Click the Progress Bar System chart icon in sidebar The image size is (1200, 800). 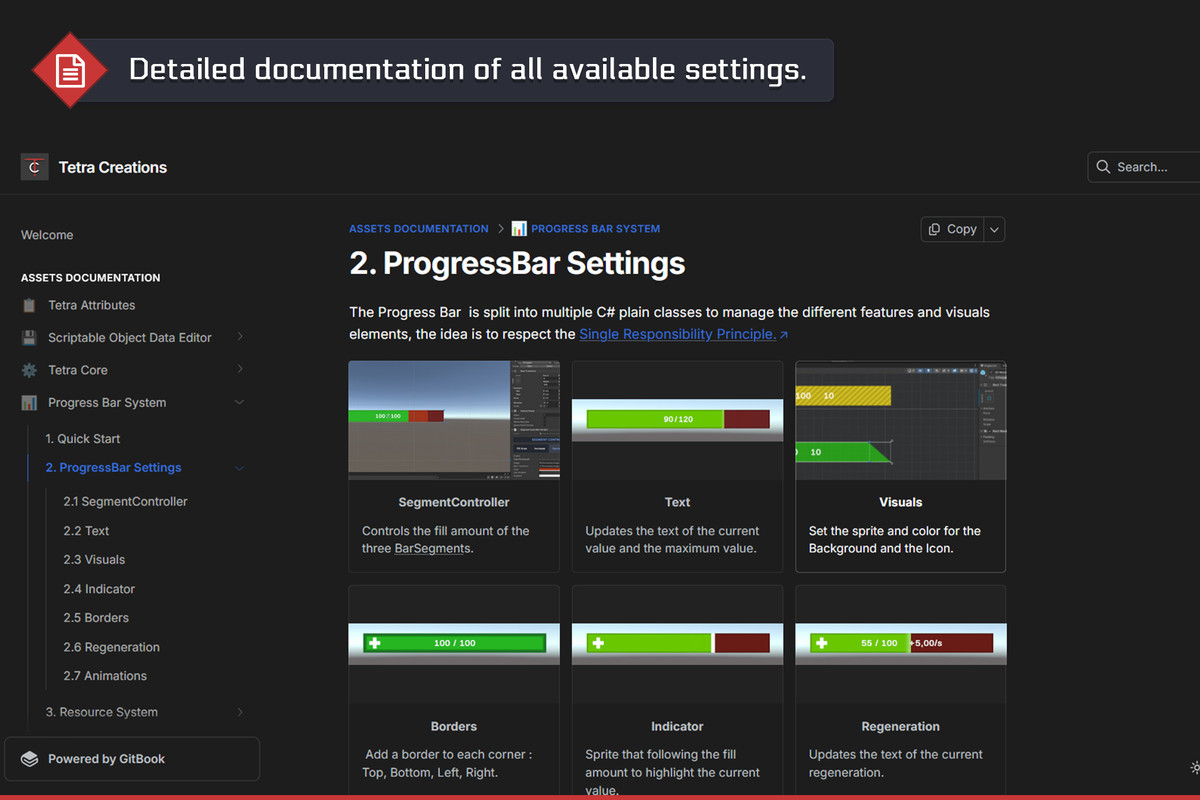point(29,403)
